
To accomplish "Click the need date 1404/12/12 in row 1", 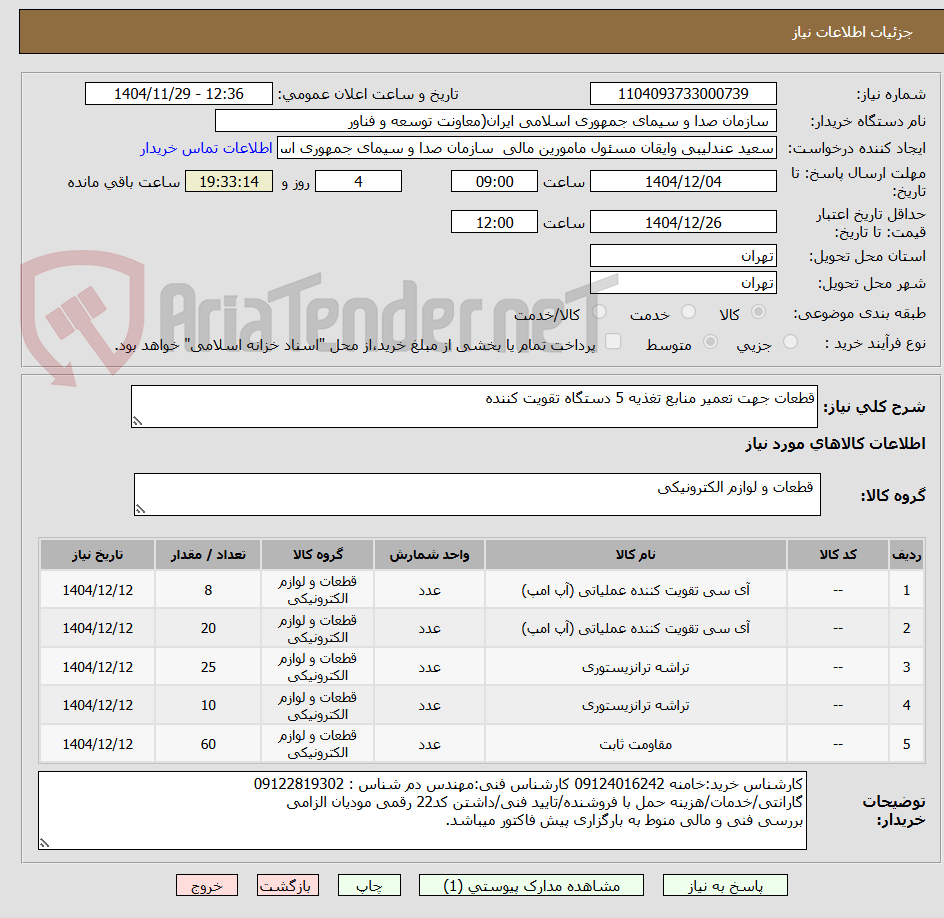I will pyautogui.click(x=98, y=590).
